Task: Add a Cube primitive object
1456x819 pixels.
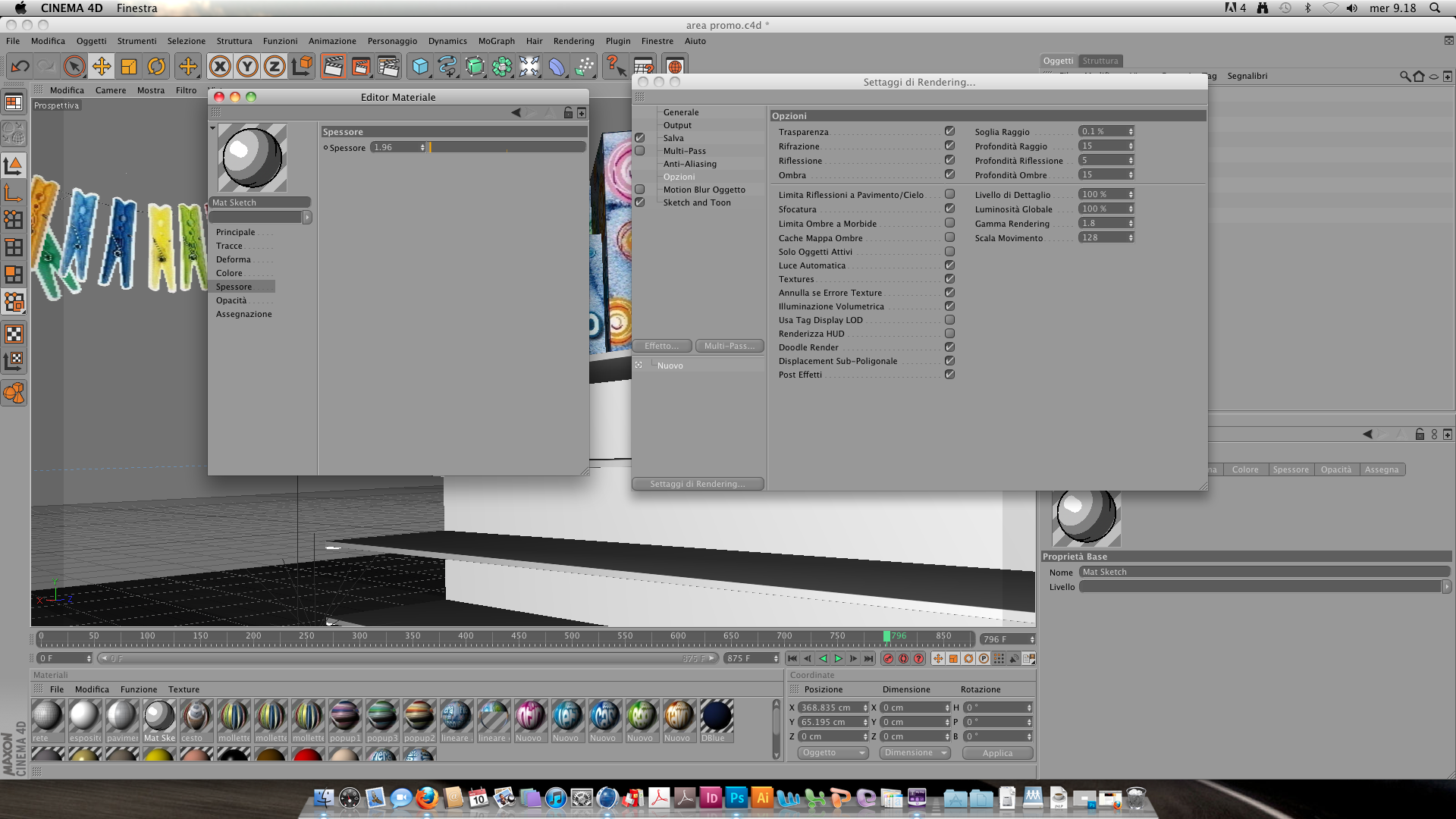Action: point(419,67)
